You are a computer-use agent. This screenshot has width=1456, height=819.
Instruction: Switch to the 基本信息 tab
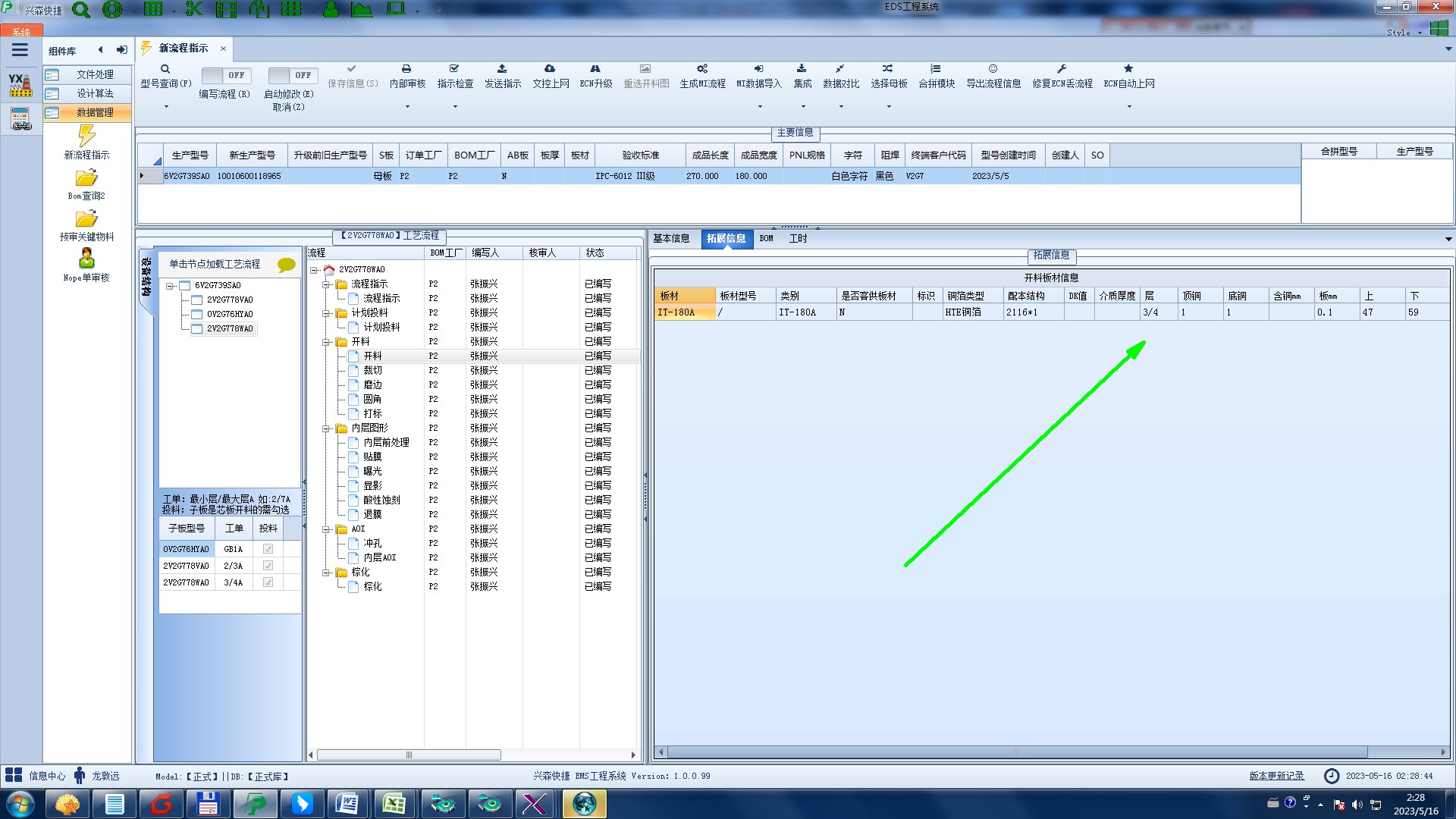pos(671,239)
